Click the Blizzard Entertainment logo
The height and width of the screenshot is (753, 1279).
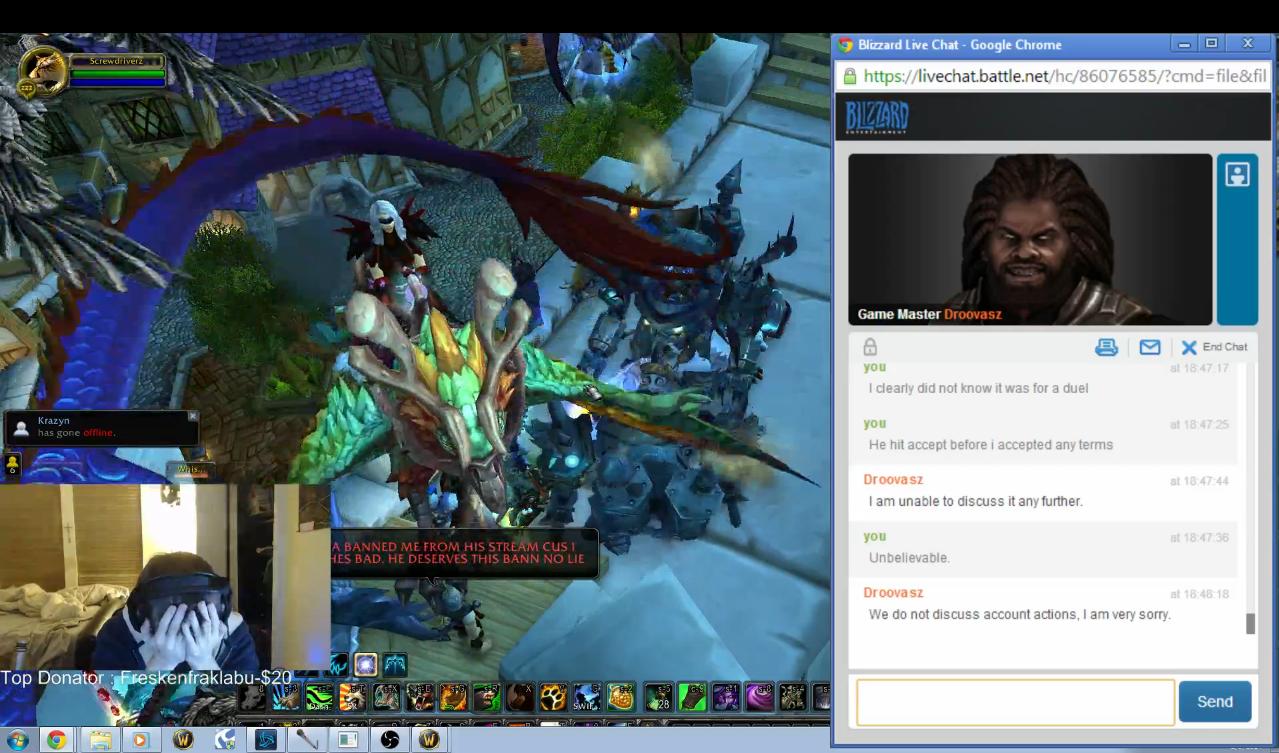click(877, 116)
